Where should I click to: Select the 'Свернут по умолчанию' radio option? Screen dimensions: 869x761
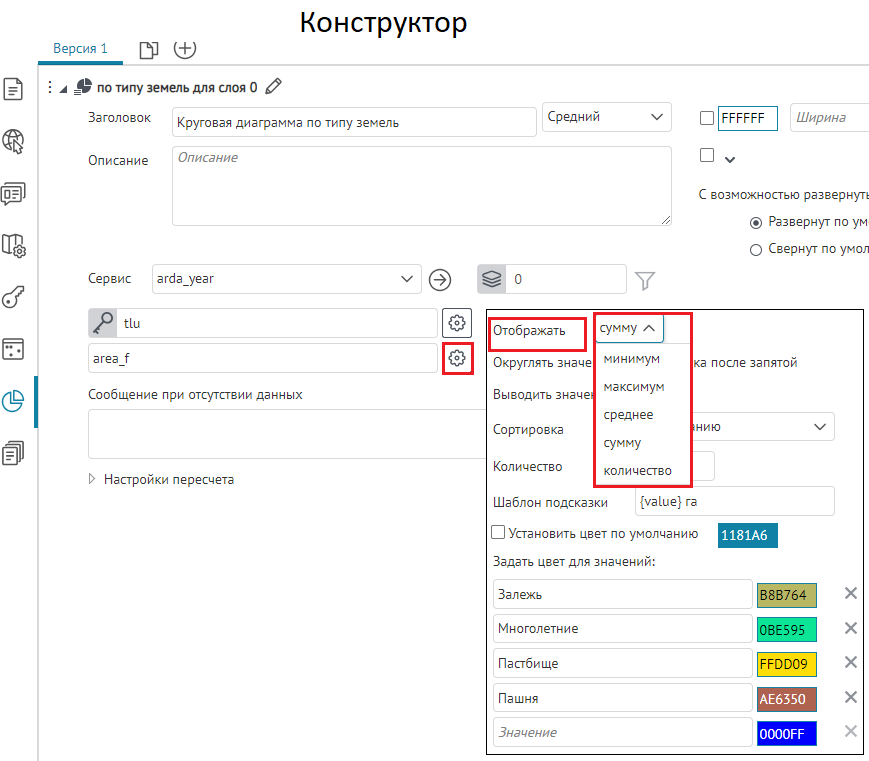[756, 249]
